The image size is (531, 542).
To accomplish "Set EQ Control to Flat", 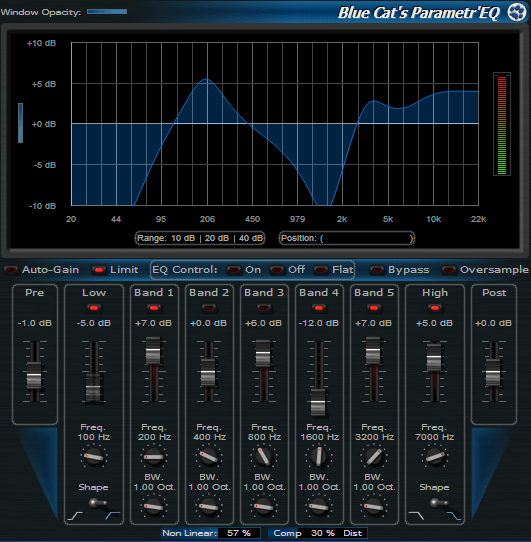I will click(321, 270).
